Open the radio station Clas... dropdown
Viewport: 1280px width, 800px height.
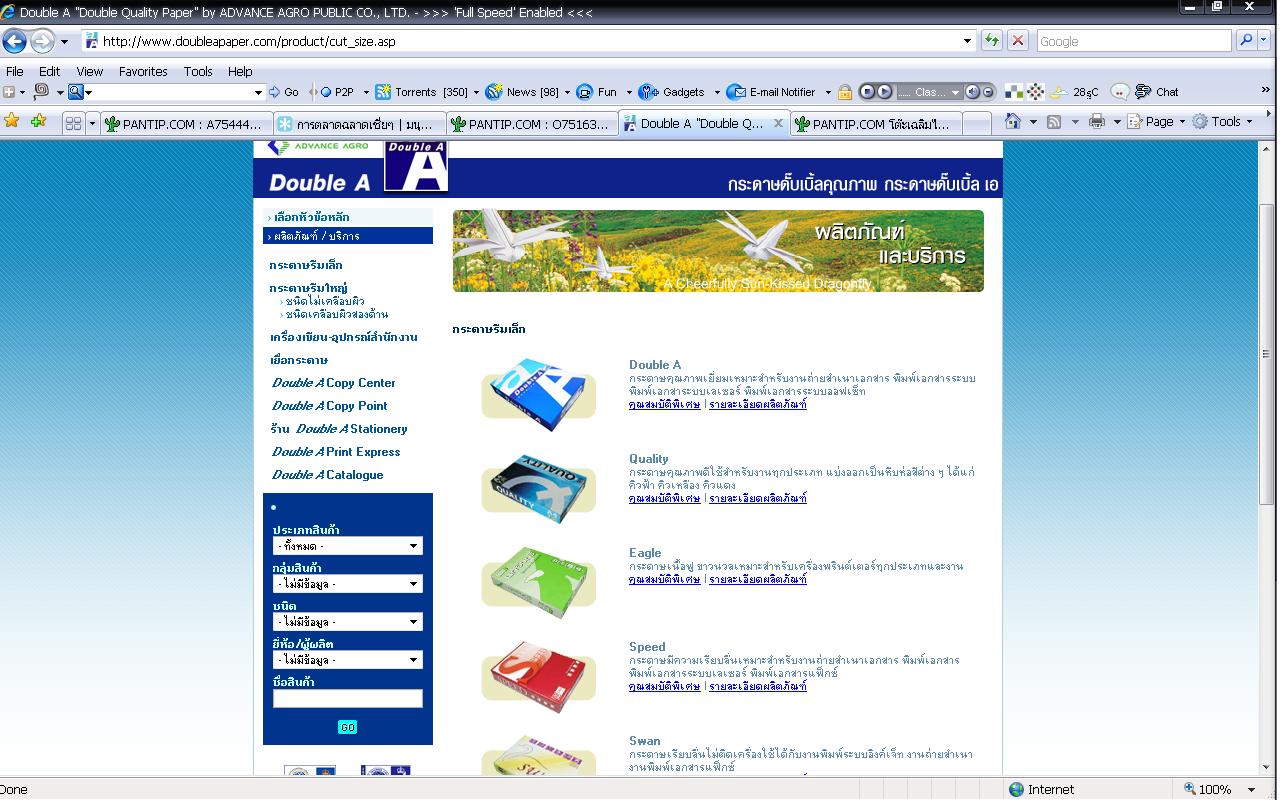[956, 92]
